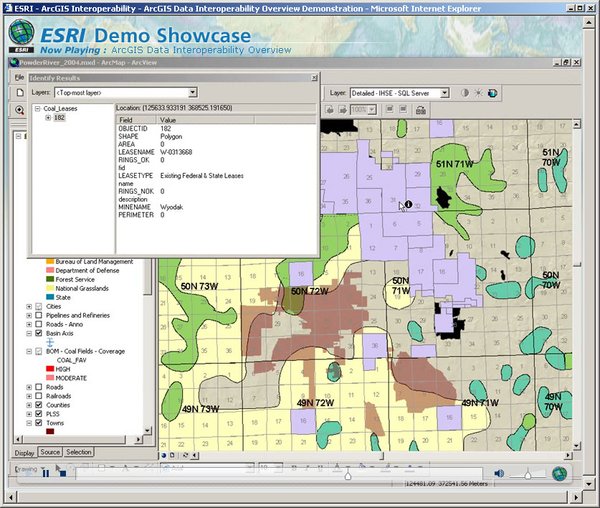This screenshot has width=600, height=508.
Task: Expand the 182 feature node
Action: (48, 118)
